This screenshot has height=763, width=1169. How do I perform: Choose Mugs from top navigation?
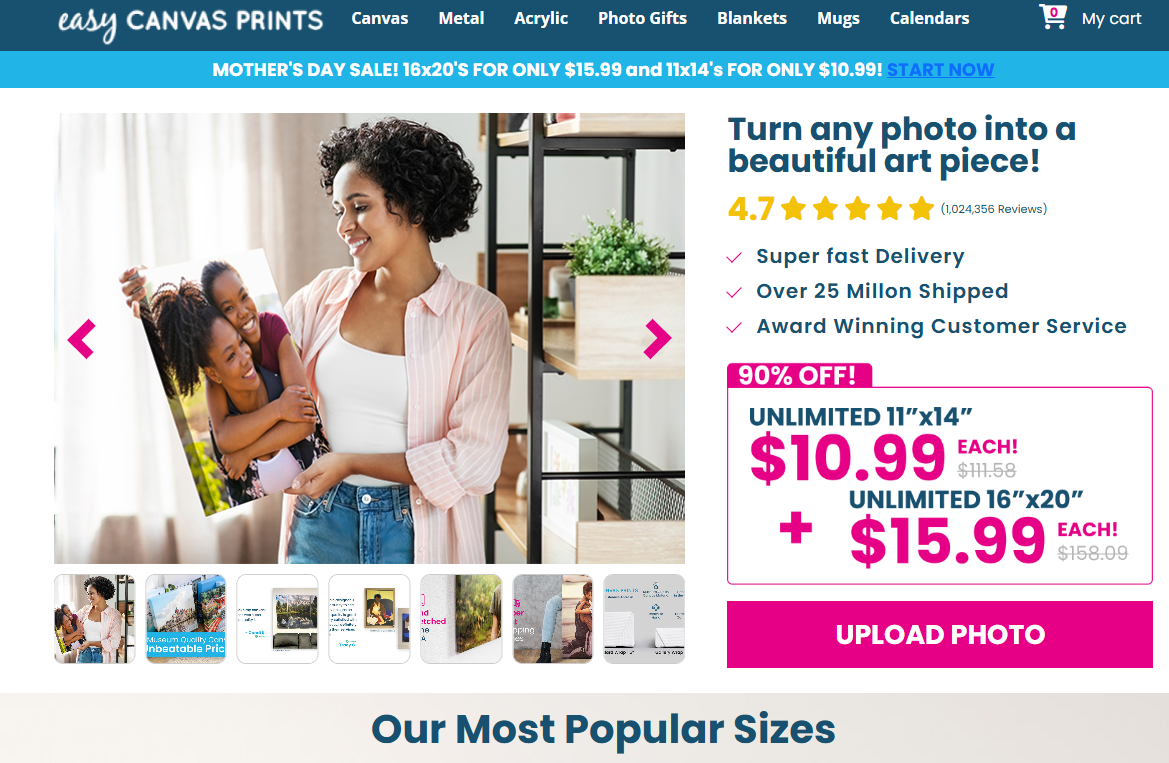838,19
